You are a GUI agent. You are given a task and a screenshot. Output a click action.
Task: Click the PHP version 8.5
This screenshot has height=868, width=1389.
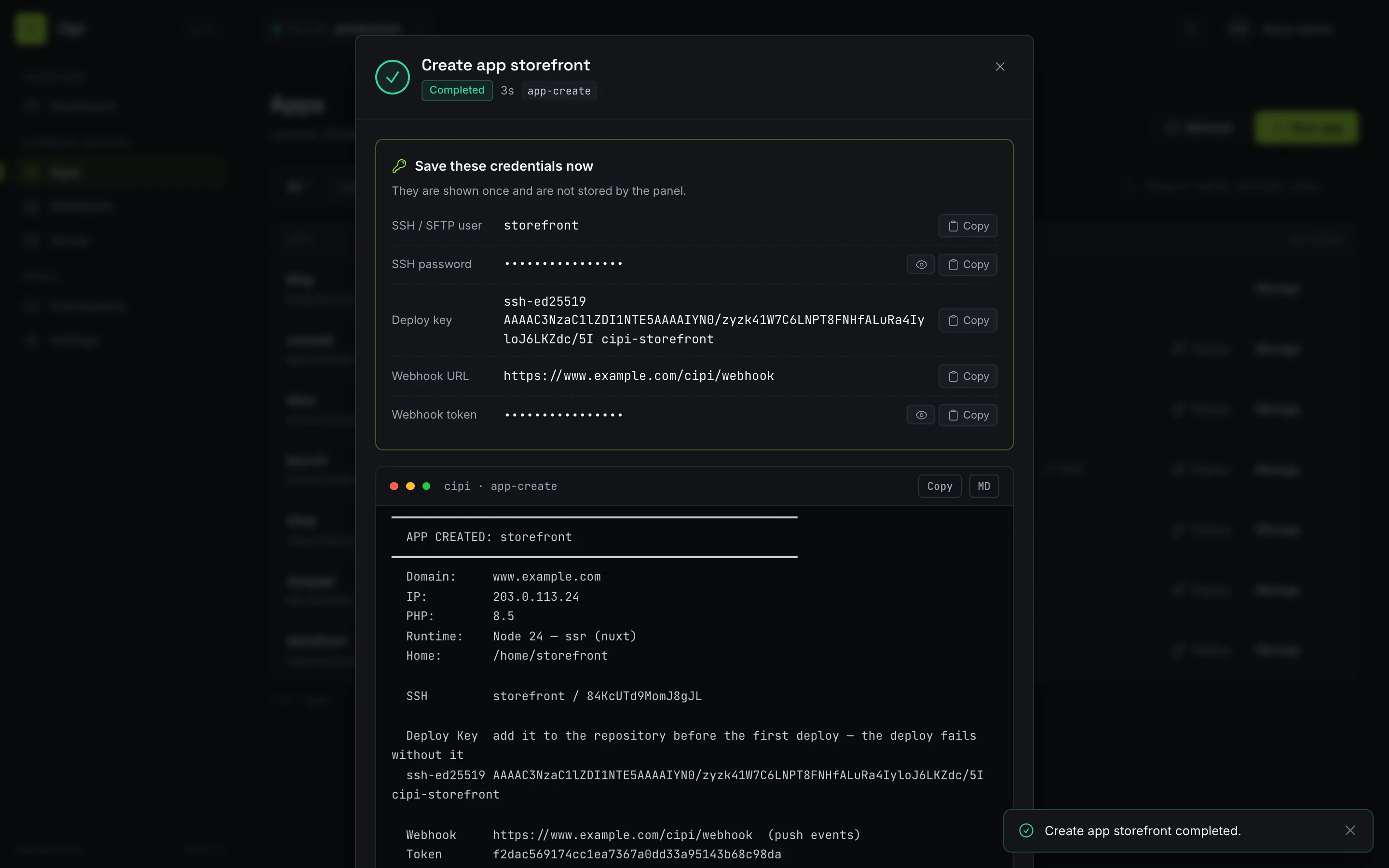(504, 616)
